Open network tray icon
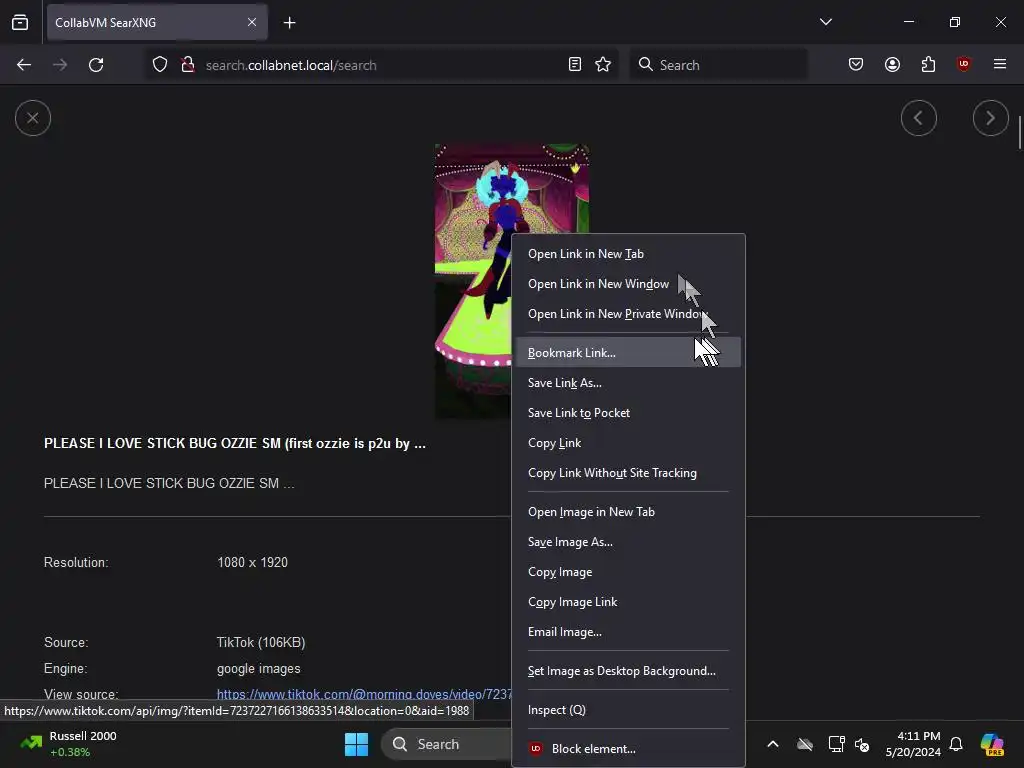This screenshot has width=1024, height=768. (x=836, y=744)
